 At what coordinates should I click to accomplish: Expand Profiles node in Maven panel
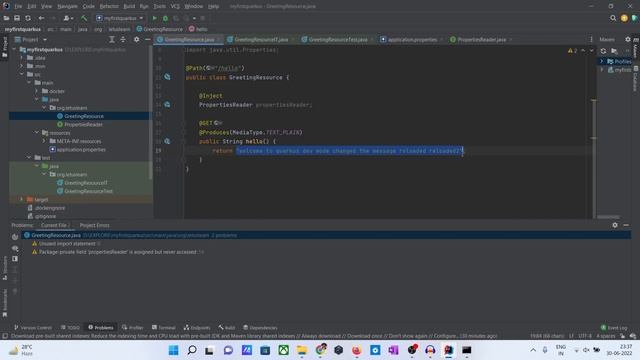pyautogui.click(x=601, y=61)
